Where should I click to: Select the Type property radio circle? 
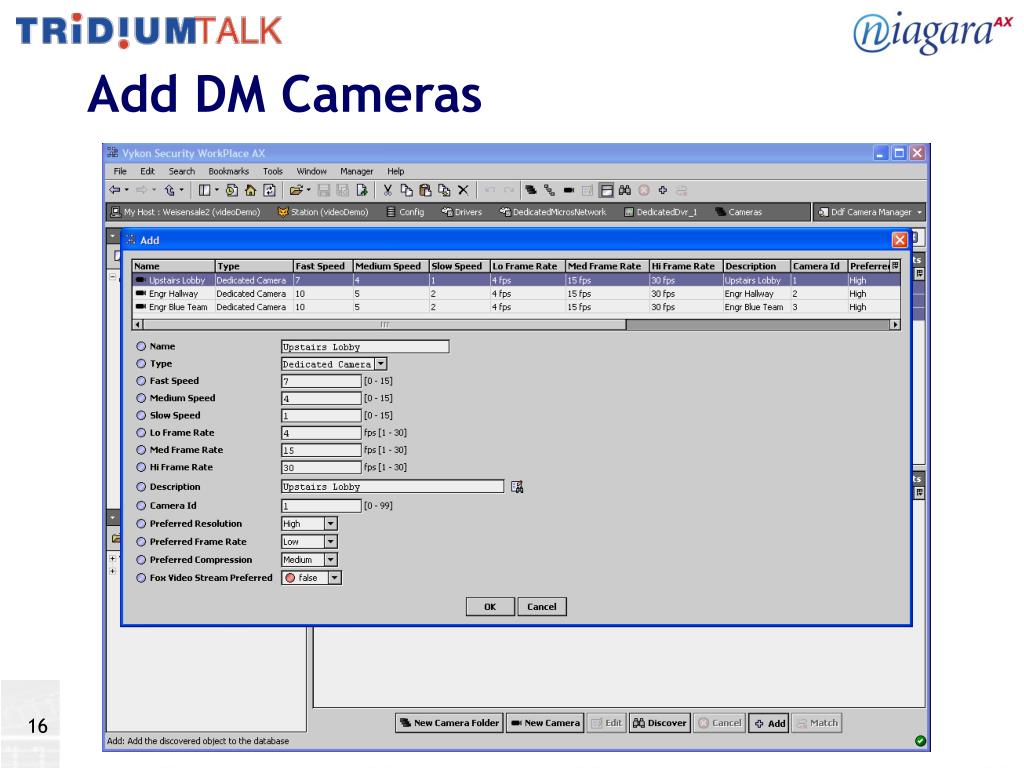[x=141, y=364]
